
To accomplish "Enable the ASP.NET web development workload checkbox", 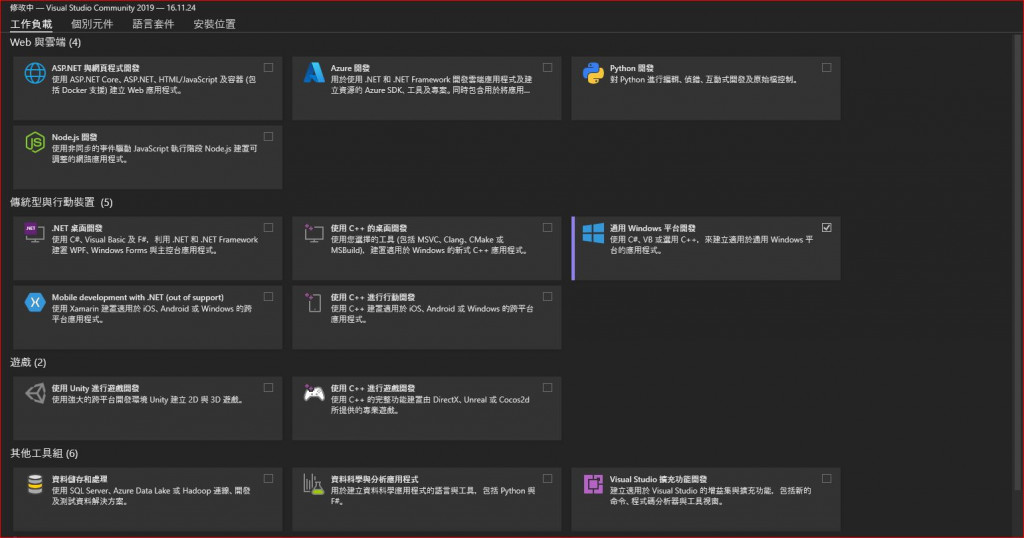I will coord(268,67).
